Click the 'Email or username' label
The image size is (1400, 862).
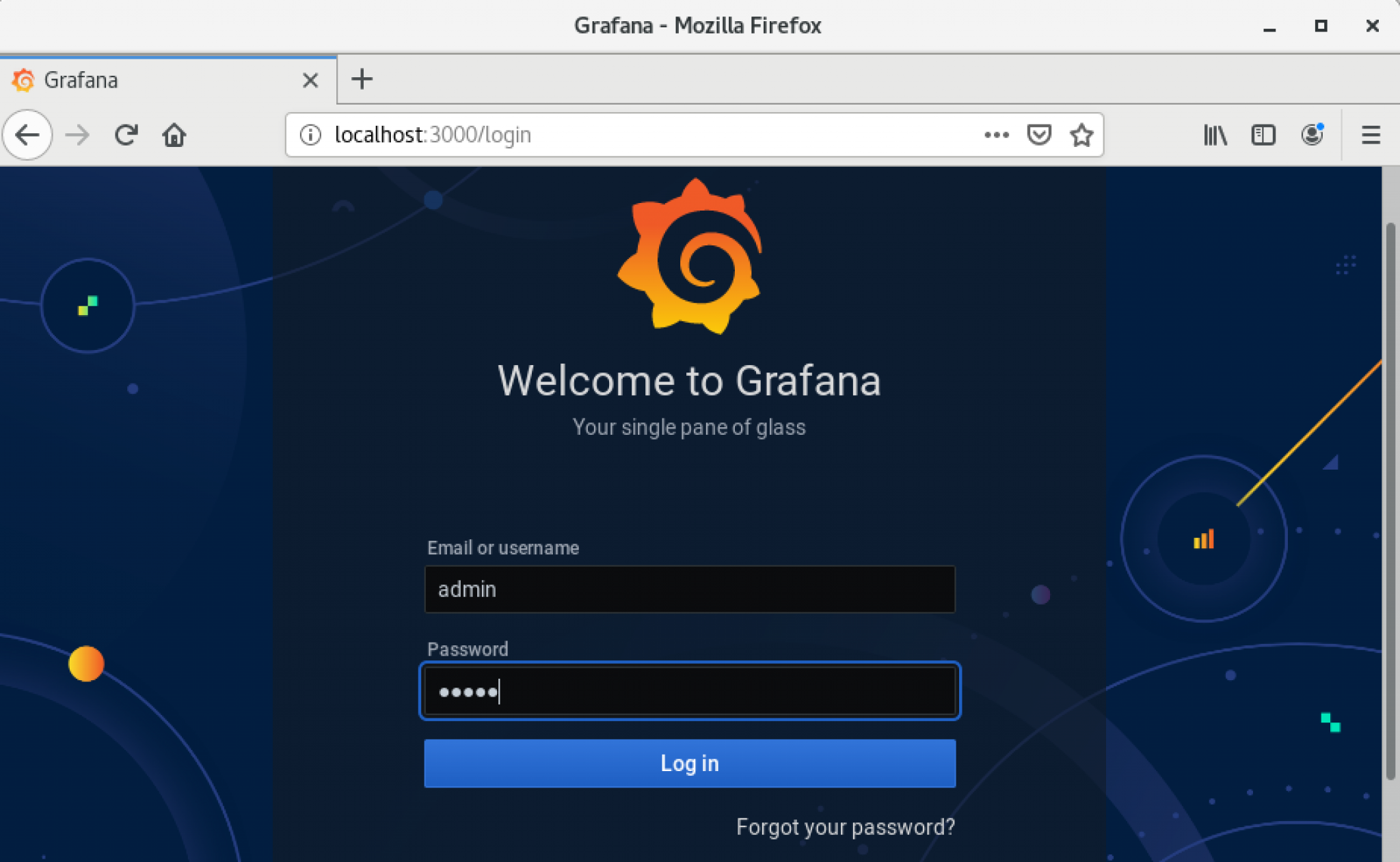(x=503, y=548)
